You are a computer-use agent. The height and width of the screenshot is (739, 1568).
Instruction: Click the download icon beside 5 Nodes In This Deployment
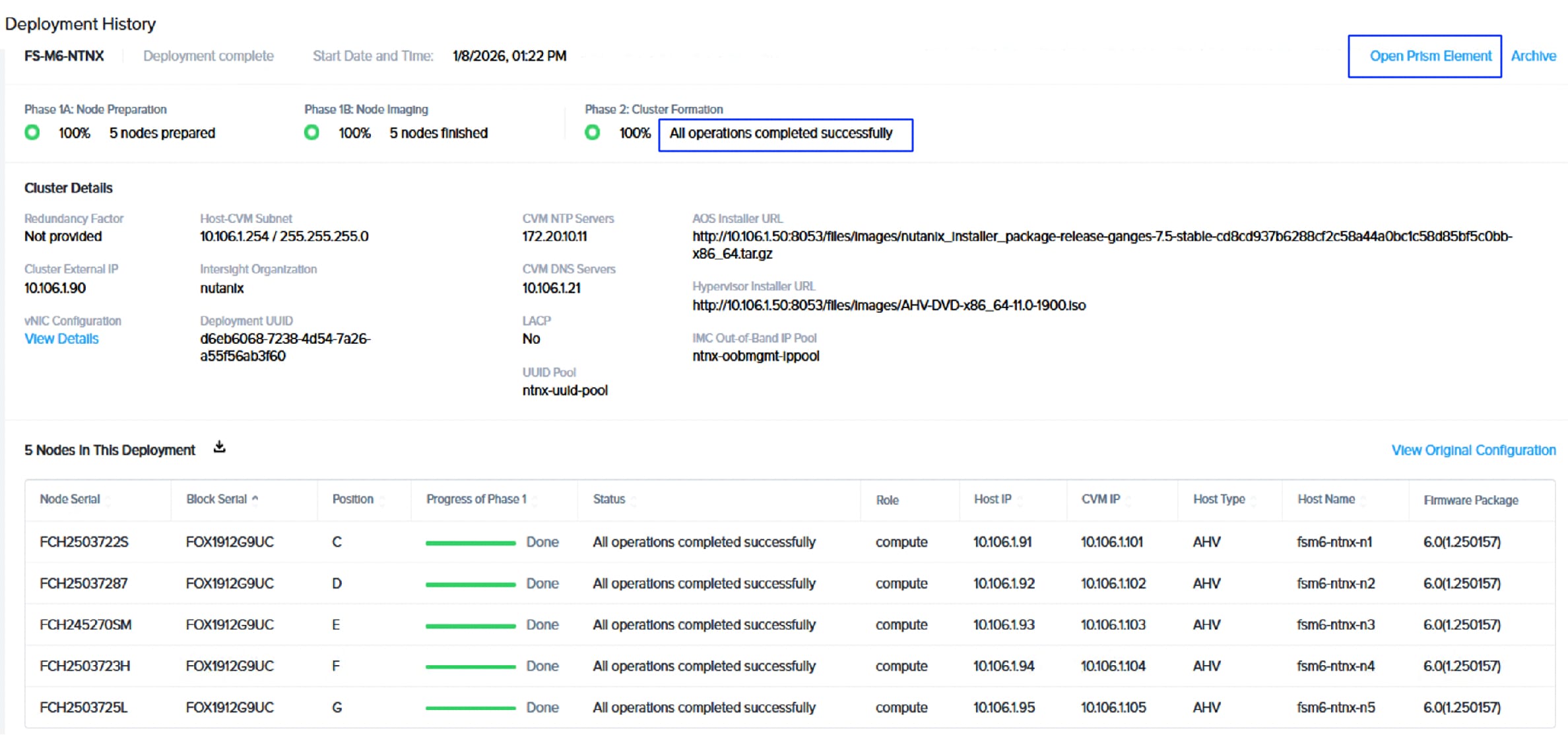pos(219,447)
